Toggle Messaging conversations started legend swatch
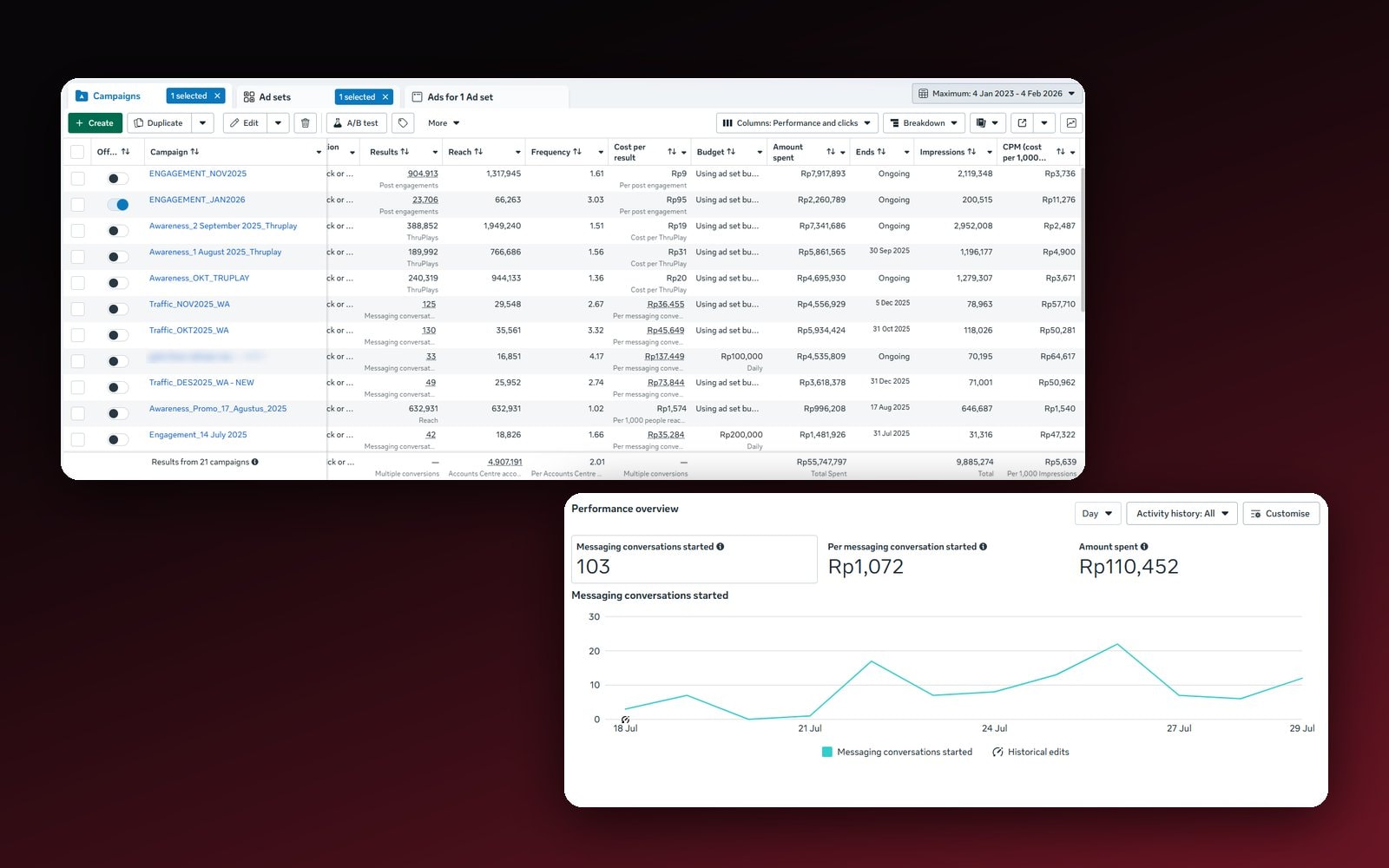The image size is (1389, 868). pos(827,753)
